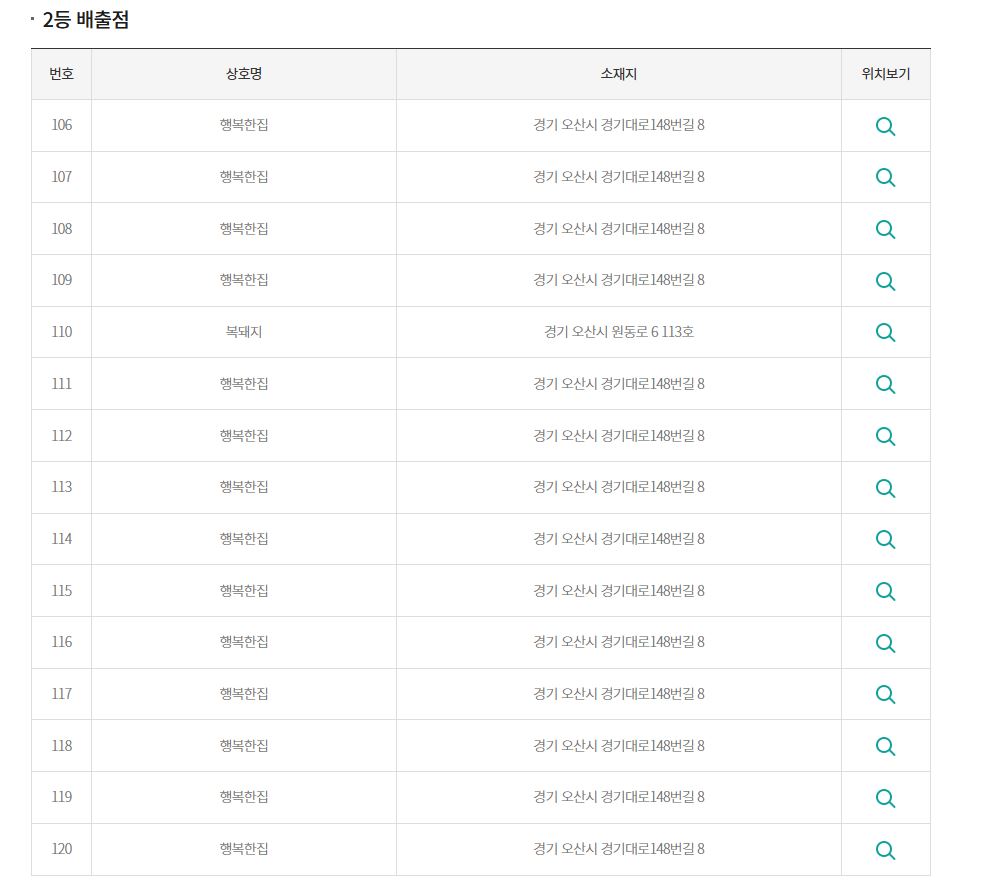Screen dimensions: 1000x888
Task: Show store location for row 116
Action: [x=885, y=643]
